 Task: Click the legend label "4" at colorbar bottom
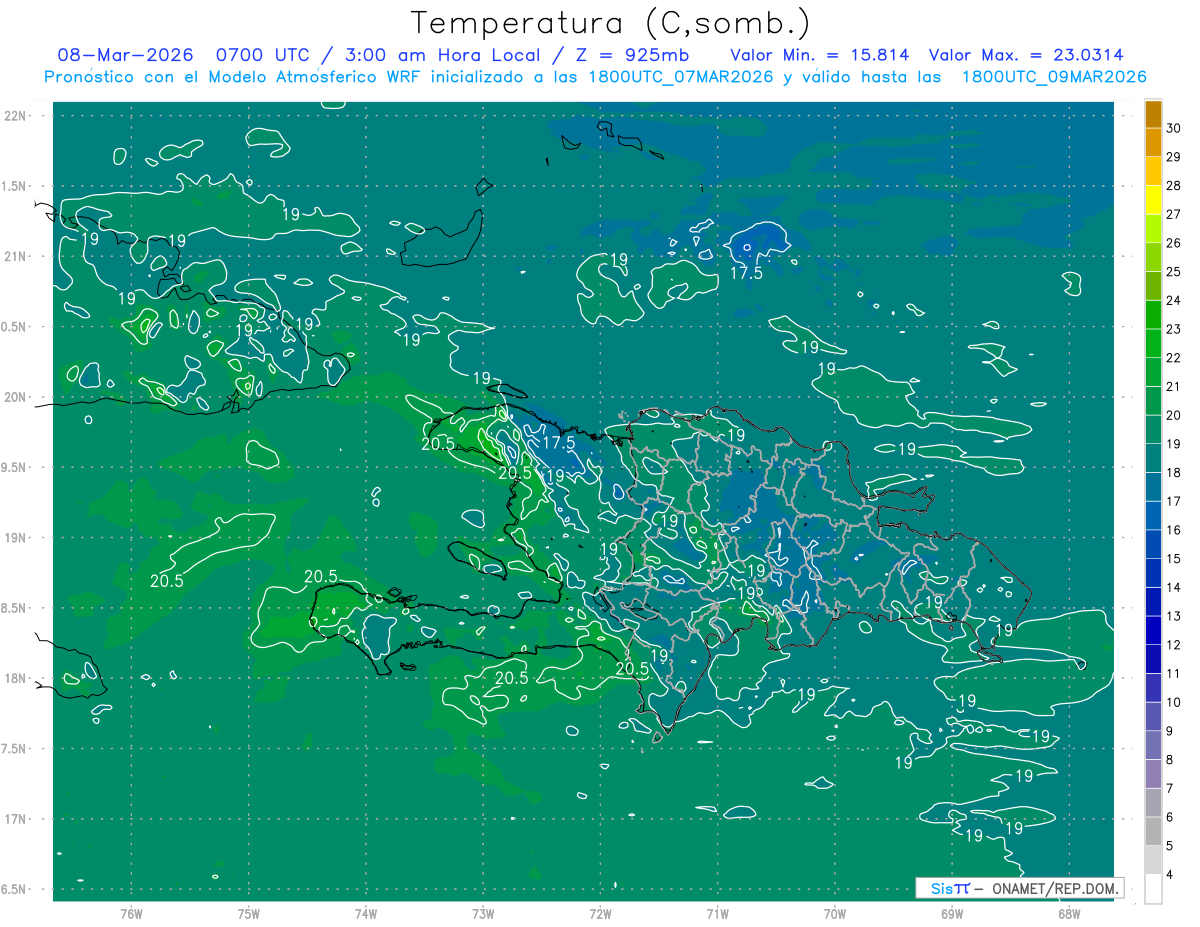pos(1170,875)
